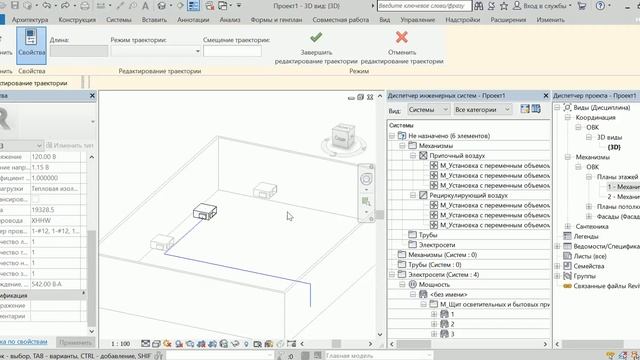This screenshot has width=640, height=360.
Task: Click the Print icon in quick access toolbar
Action: 84,6
